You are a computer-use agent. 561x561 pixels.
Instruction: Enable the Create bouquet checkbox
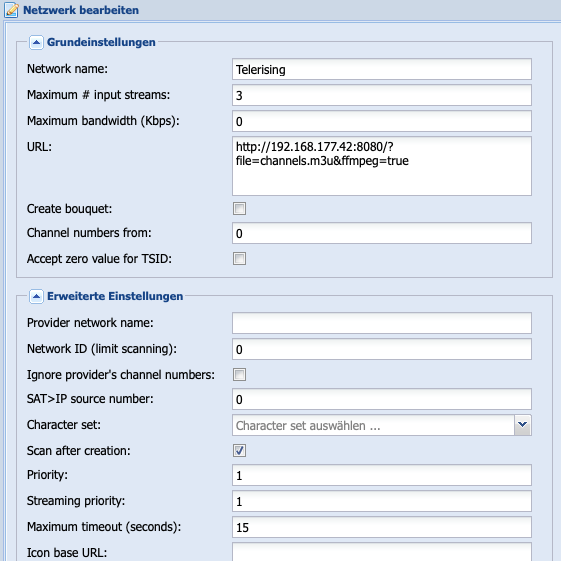click(x=239, y=209)
